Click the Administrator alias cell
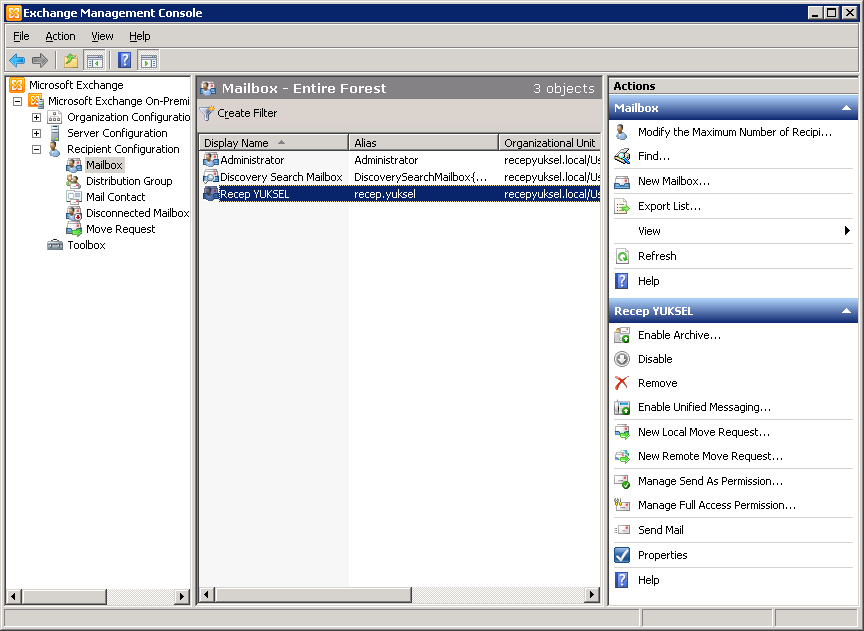Image resolution: width=864 pixels, height=631 pixels. pos(386,160)
